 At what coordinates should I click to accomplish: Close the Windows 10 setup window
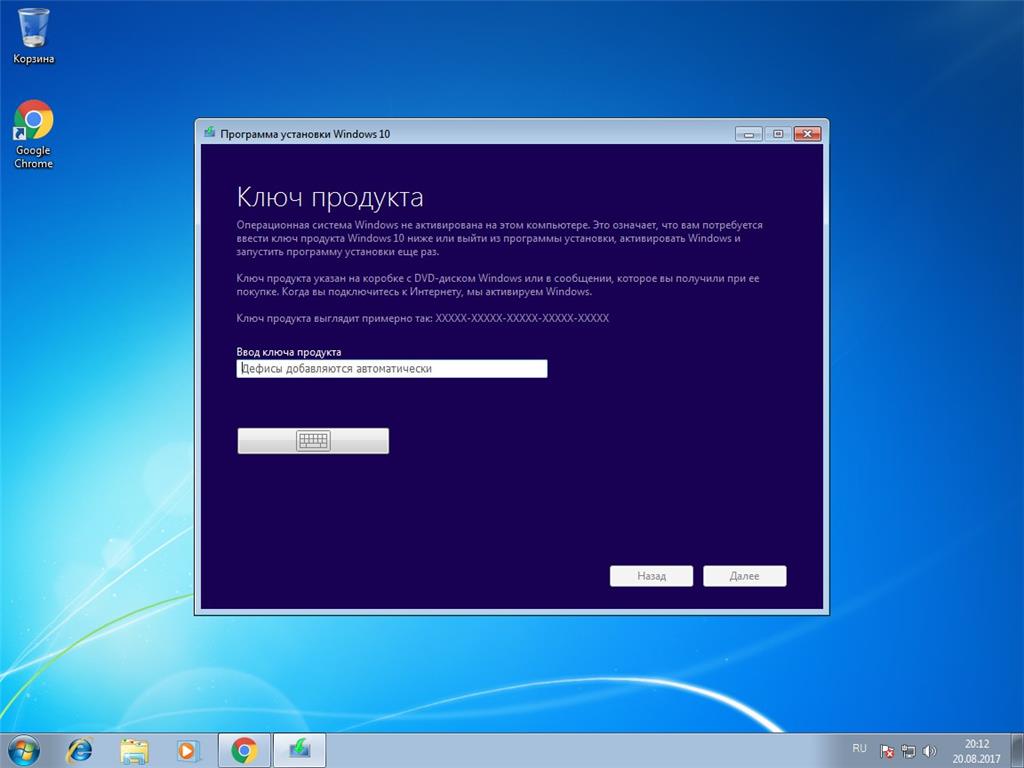(x=808, y=134)
